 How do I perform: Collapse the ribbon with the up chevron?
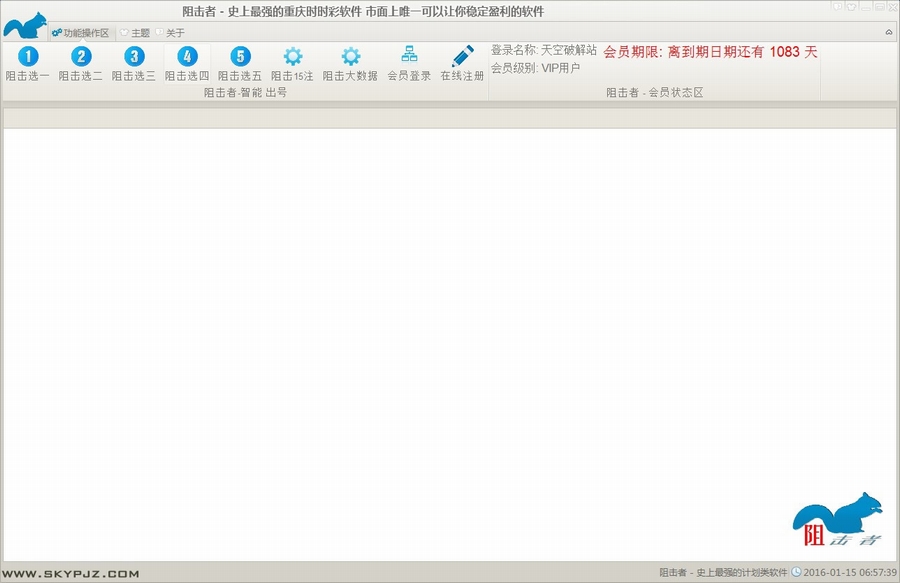click(889, 33)
